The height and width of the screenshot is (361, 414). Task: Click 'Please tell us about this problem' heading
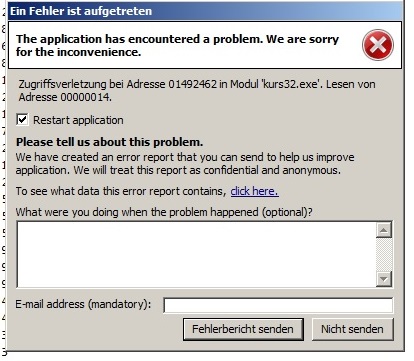(x=109, y=142)
